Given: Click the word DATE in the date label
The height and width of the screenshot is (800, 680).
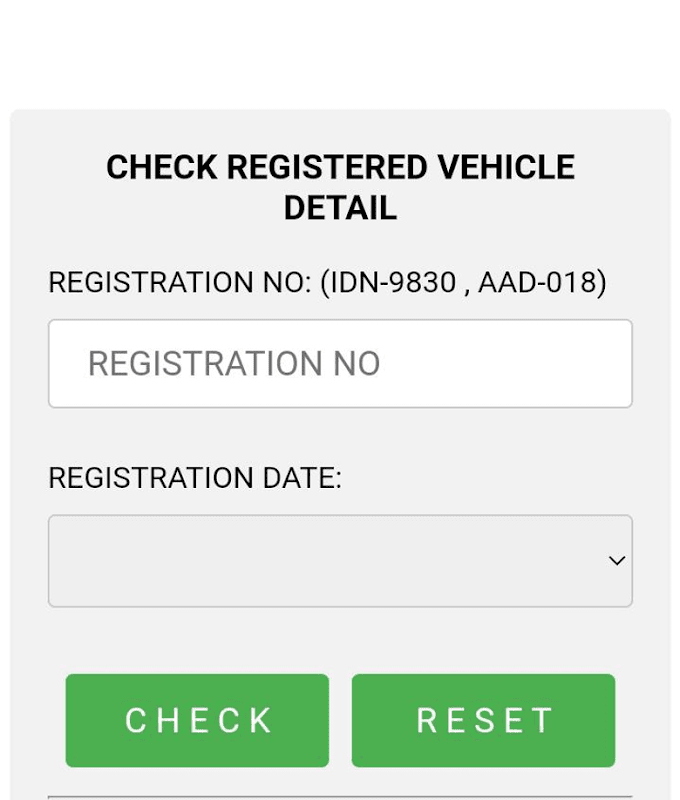Looking at the screenshot, I should tap(302, 478).
